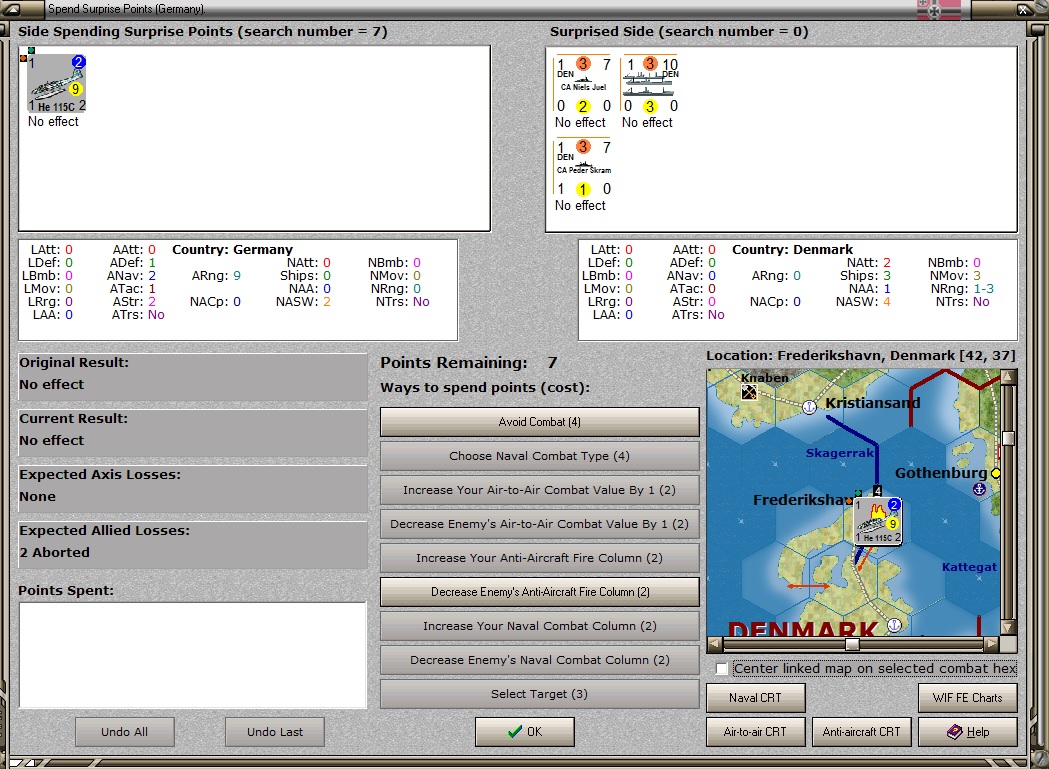Click the map scroll up arrow

(1008, 376)
